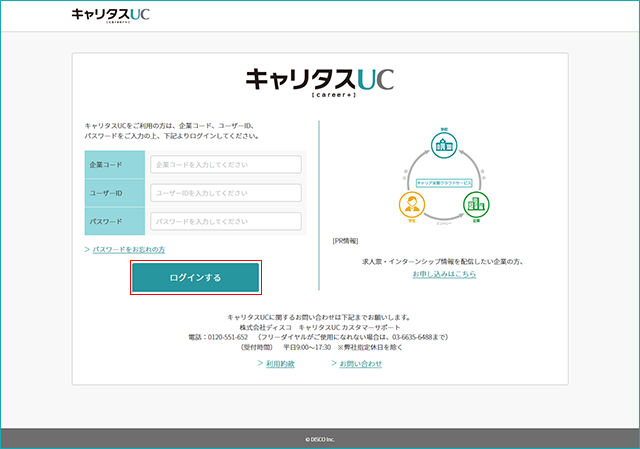Open the お申し込みはこちら link
This screenshot has width=640, height=449.
[444, 274]
